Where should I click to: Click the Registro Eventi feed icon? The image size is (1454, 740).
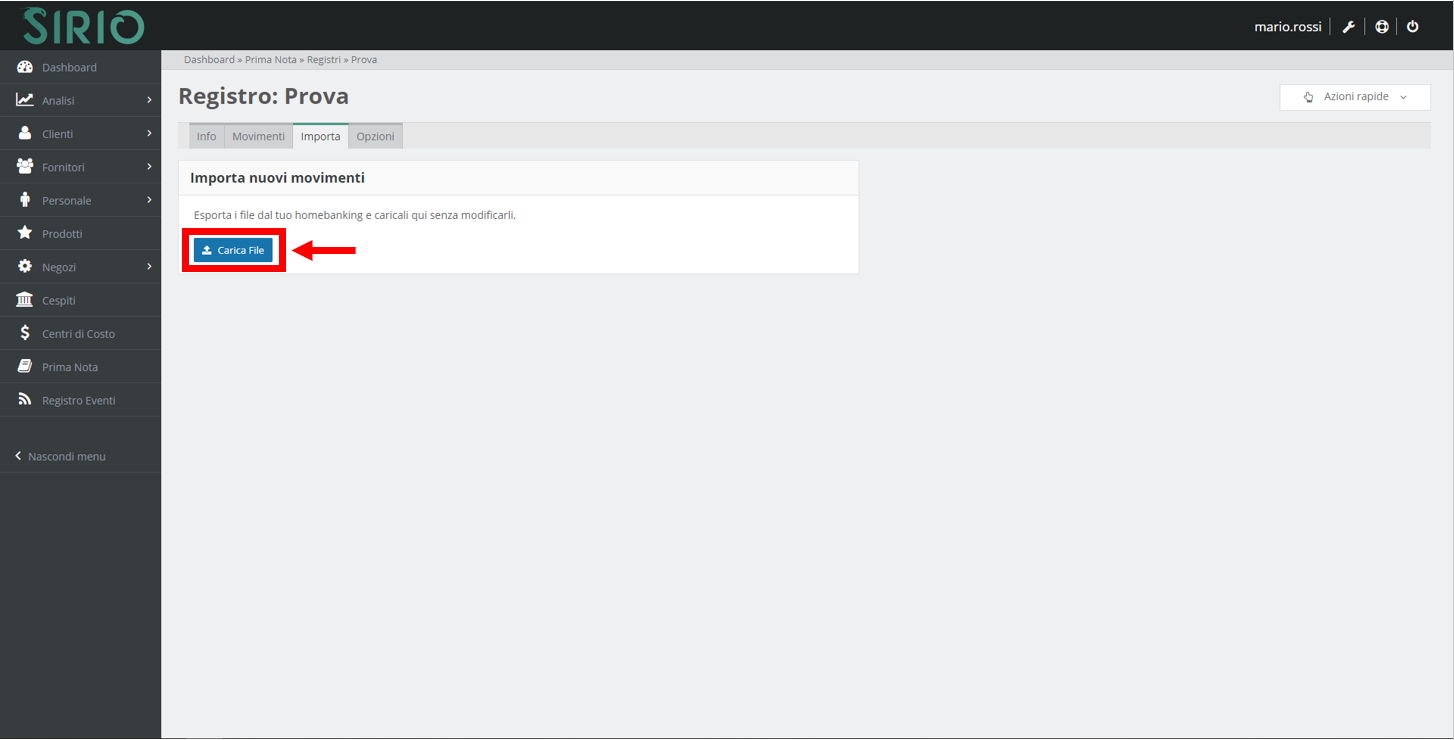click(x=25, y=400)
